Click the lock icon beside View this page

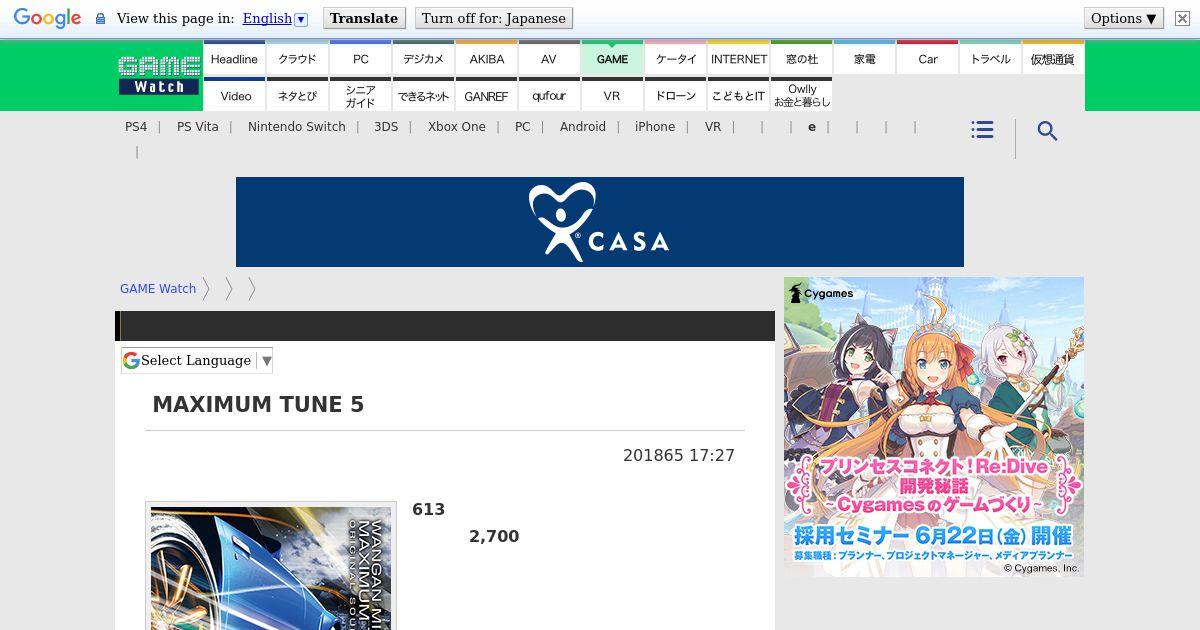point(100,19)
